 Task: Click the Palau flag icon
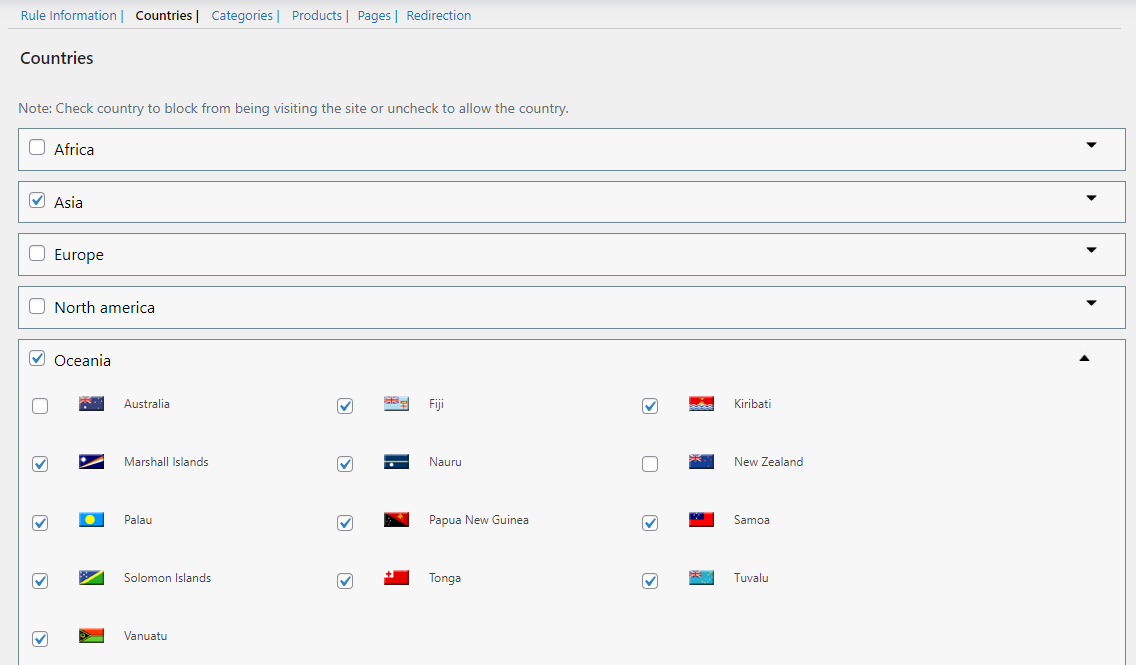pos(91,519)
